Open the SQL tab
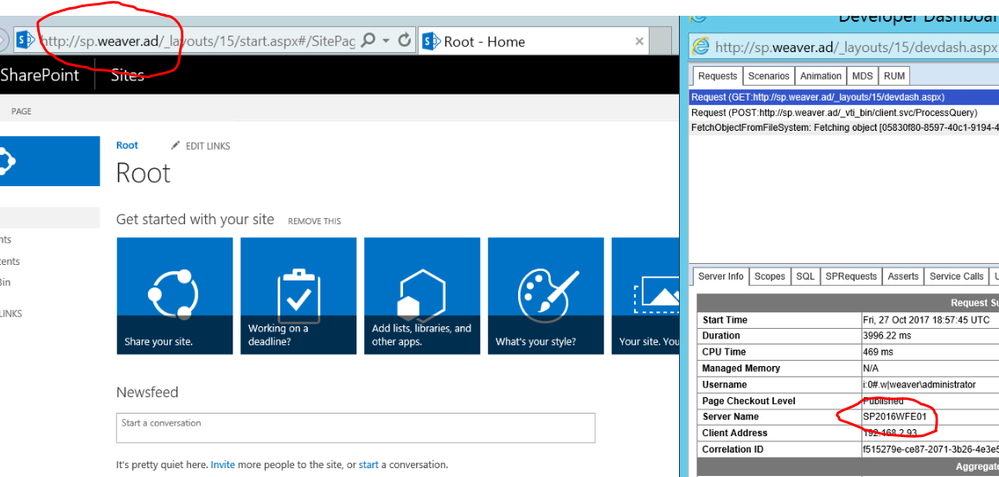Viewport: 999px width, 477px height. coord(805,276)
